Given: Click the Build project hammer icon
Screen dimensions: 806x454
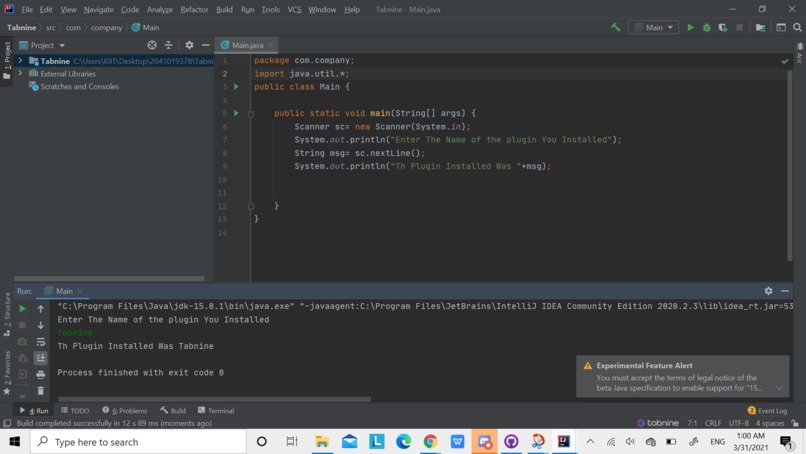Looking at the screenshot, I should coord(615,27).
